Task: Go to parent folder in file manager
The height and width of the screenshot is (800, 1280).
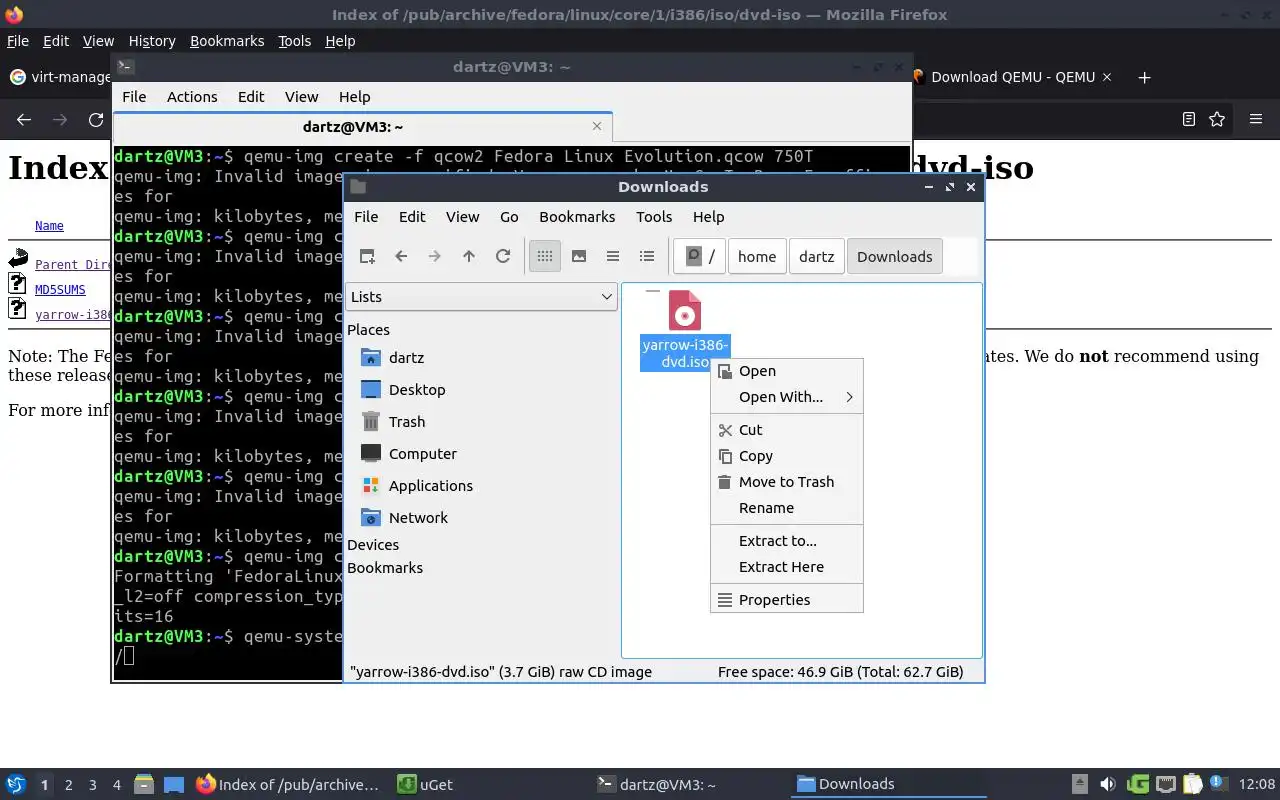Action: click(x=469, y=256)
